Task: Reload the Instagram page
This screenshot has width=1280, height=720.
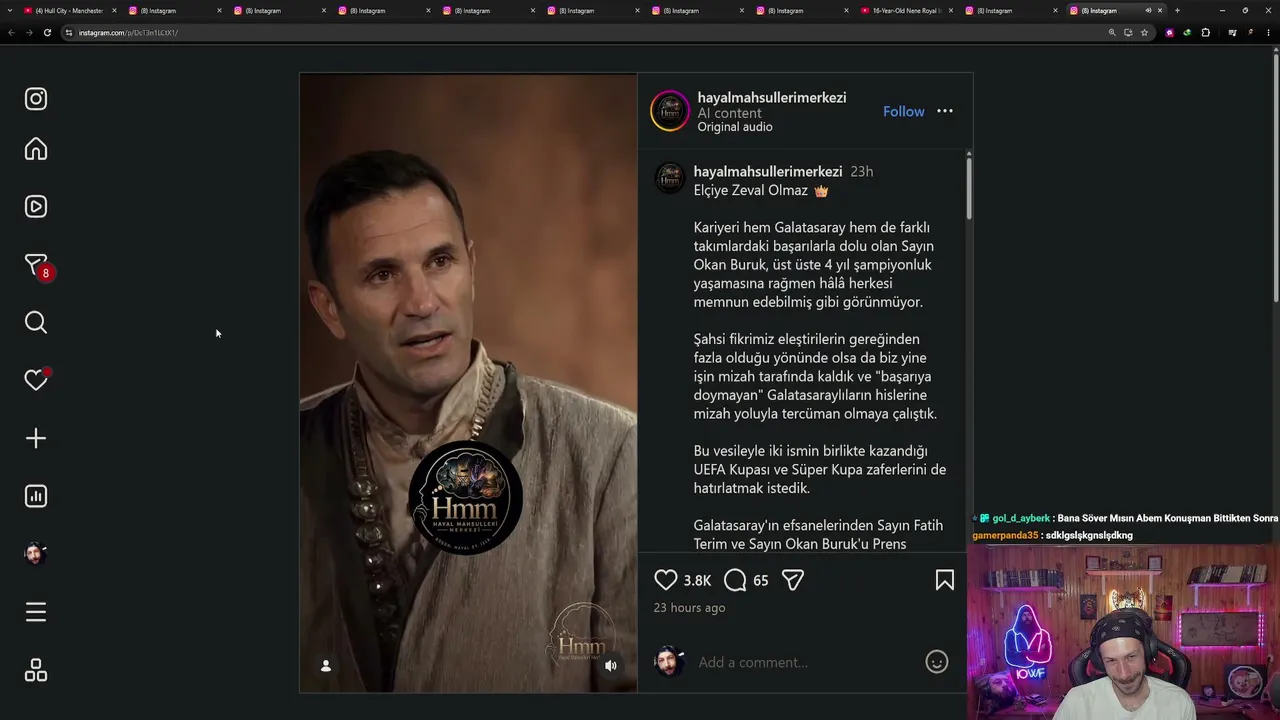Action: tap(47, 32)
